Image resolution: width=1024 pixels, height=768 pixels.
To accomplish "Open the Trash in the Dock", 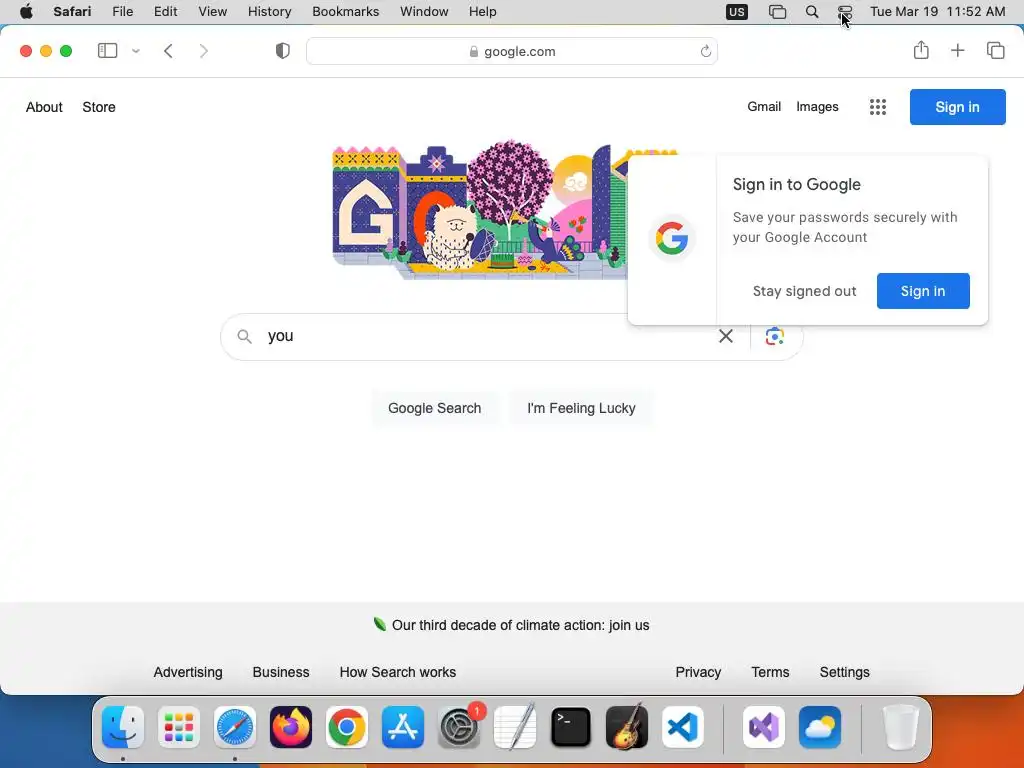I will (900, 727).
